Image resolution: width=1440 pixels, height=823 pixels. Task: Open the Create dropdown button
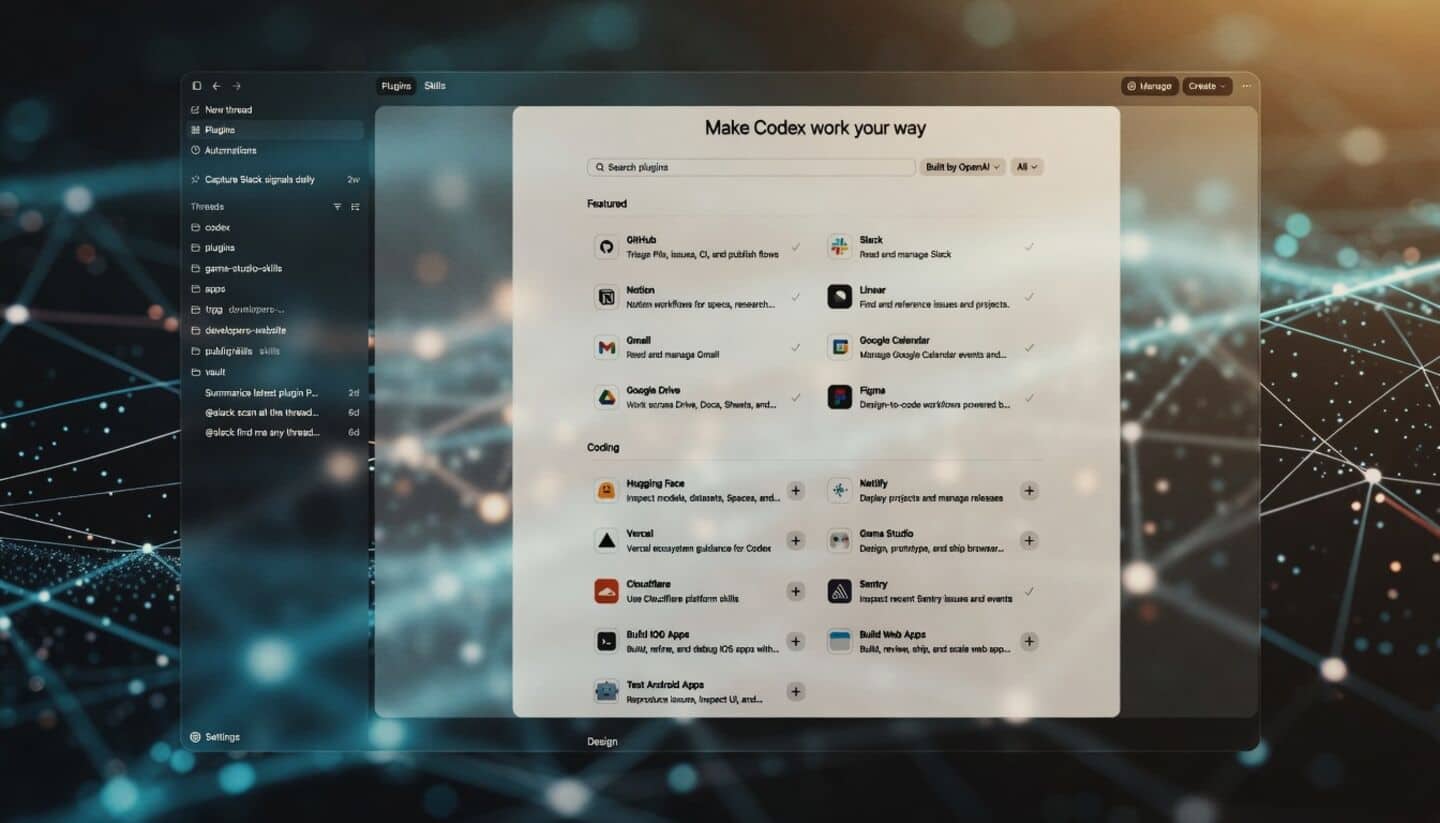click(x=1207, y=86)
